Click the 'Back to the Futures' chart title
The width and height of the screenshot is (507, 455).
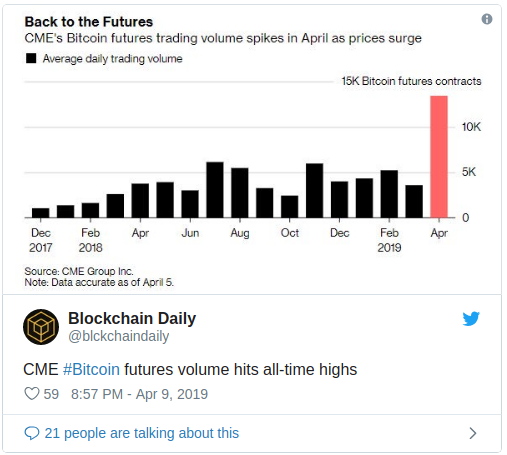[89, 22]
